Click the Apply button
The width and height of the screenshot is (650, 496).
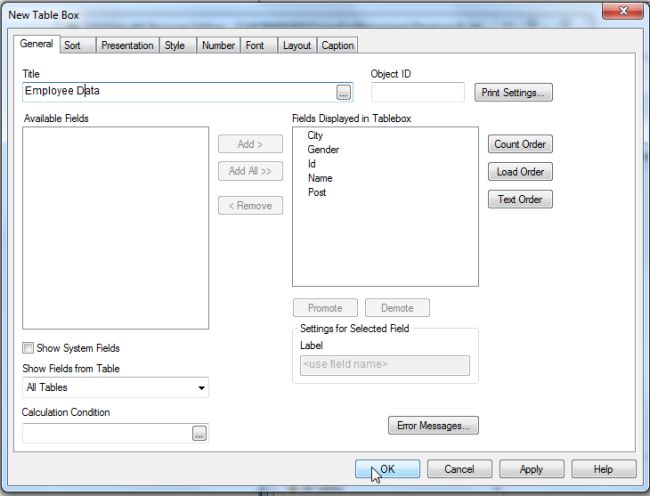(531, 469)
